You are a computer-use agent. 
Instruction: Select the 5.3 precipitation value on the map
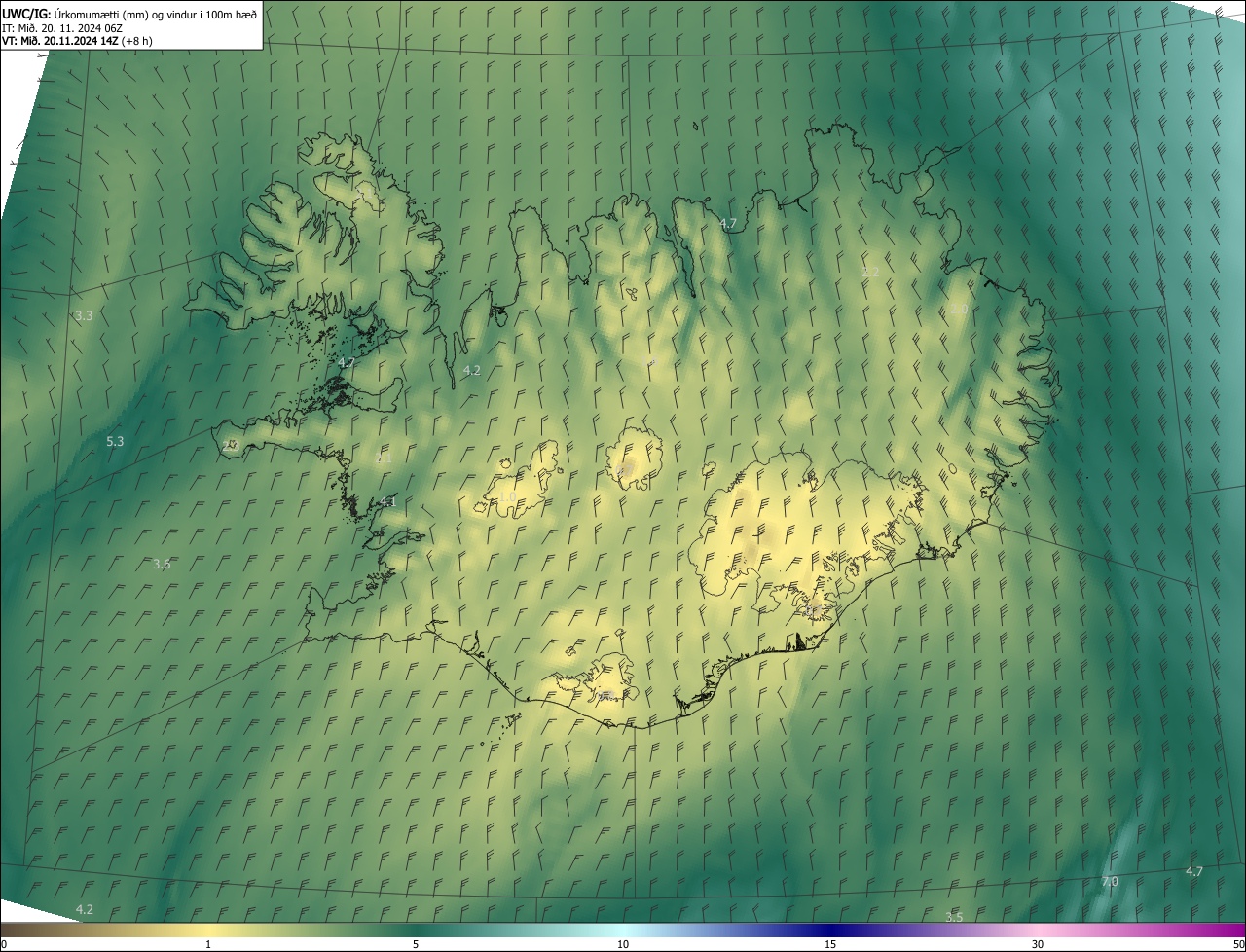coord(115,441)
